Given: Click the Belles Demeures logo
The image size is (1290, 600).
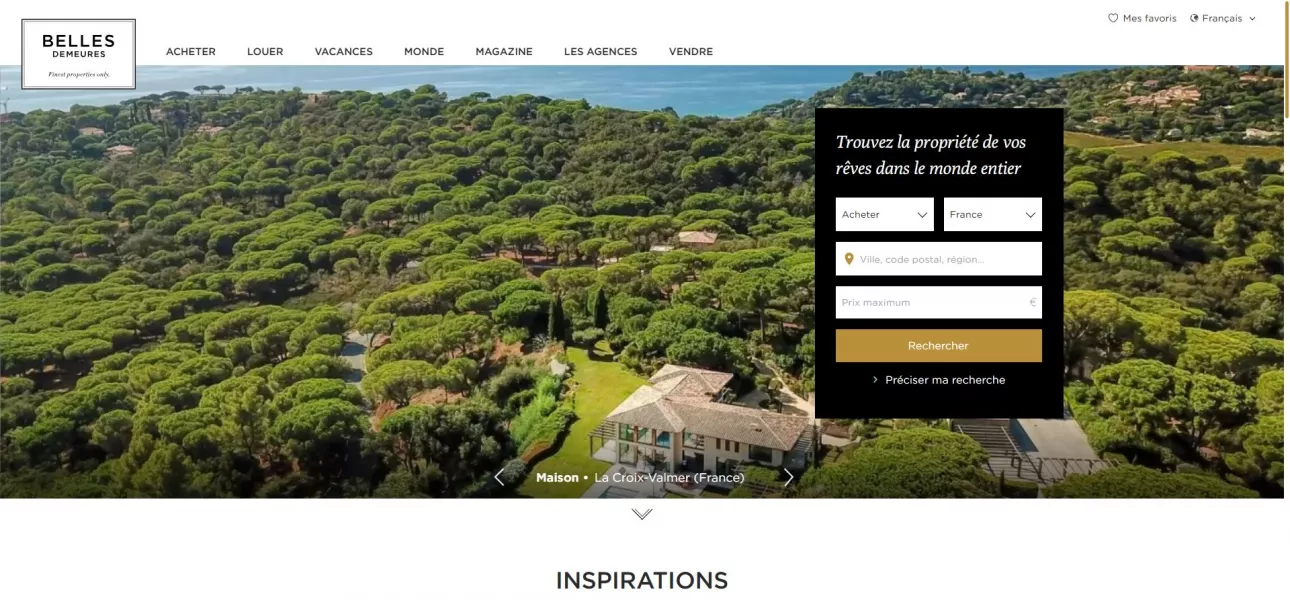Looking at the screenshot, I should [x=78, y=54].
